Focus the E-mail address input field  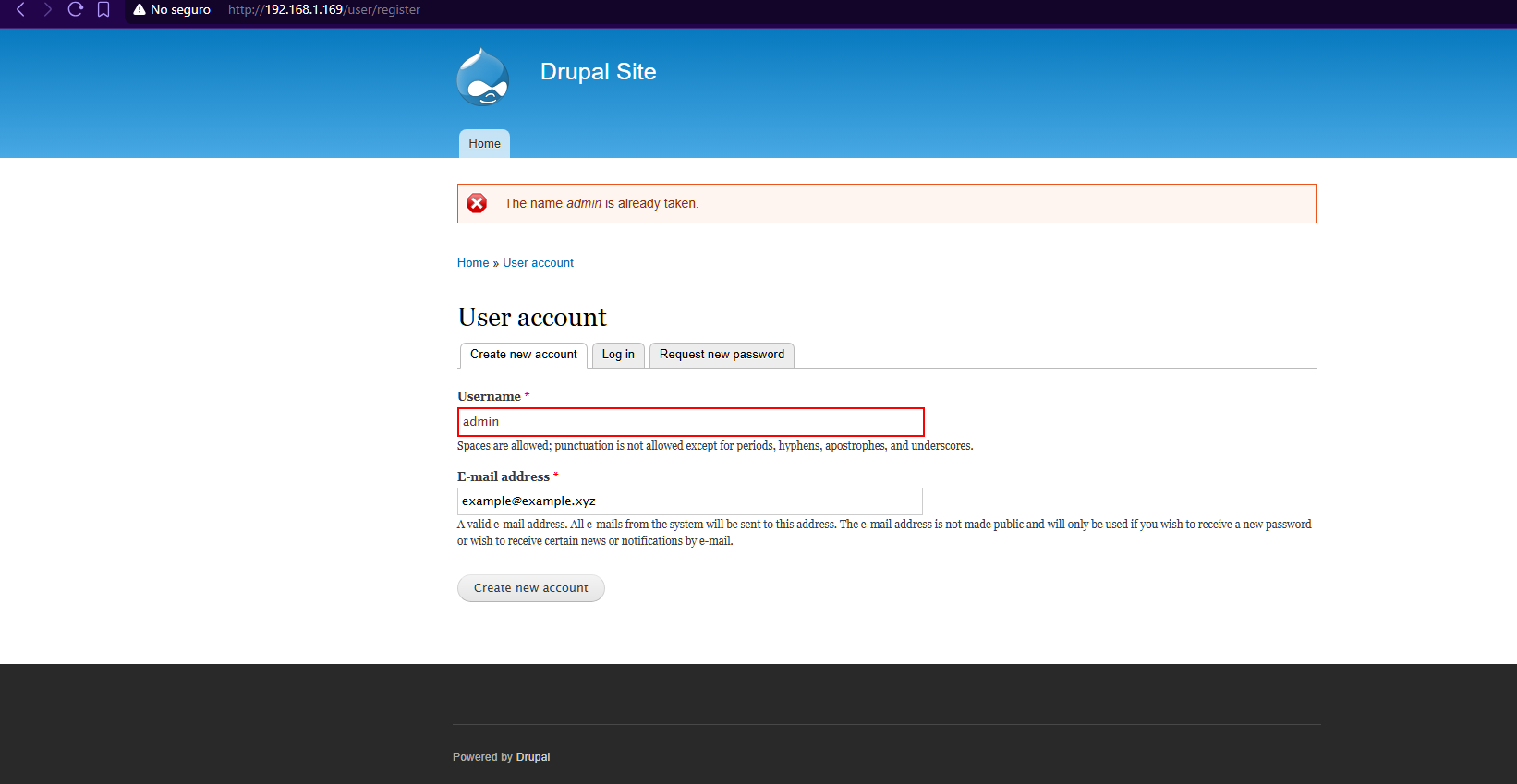(x=690, y=501)
